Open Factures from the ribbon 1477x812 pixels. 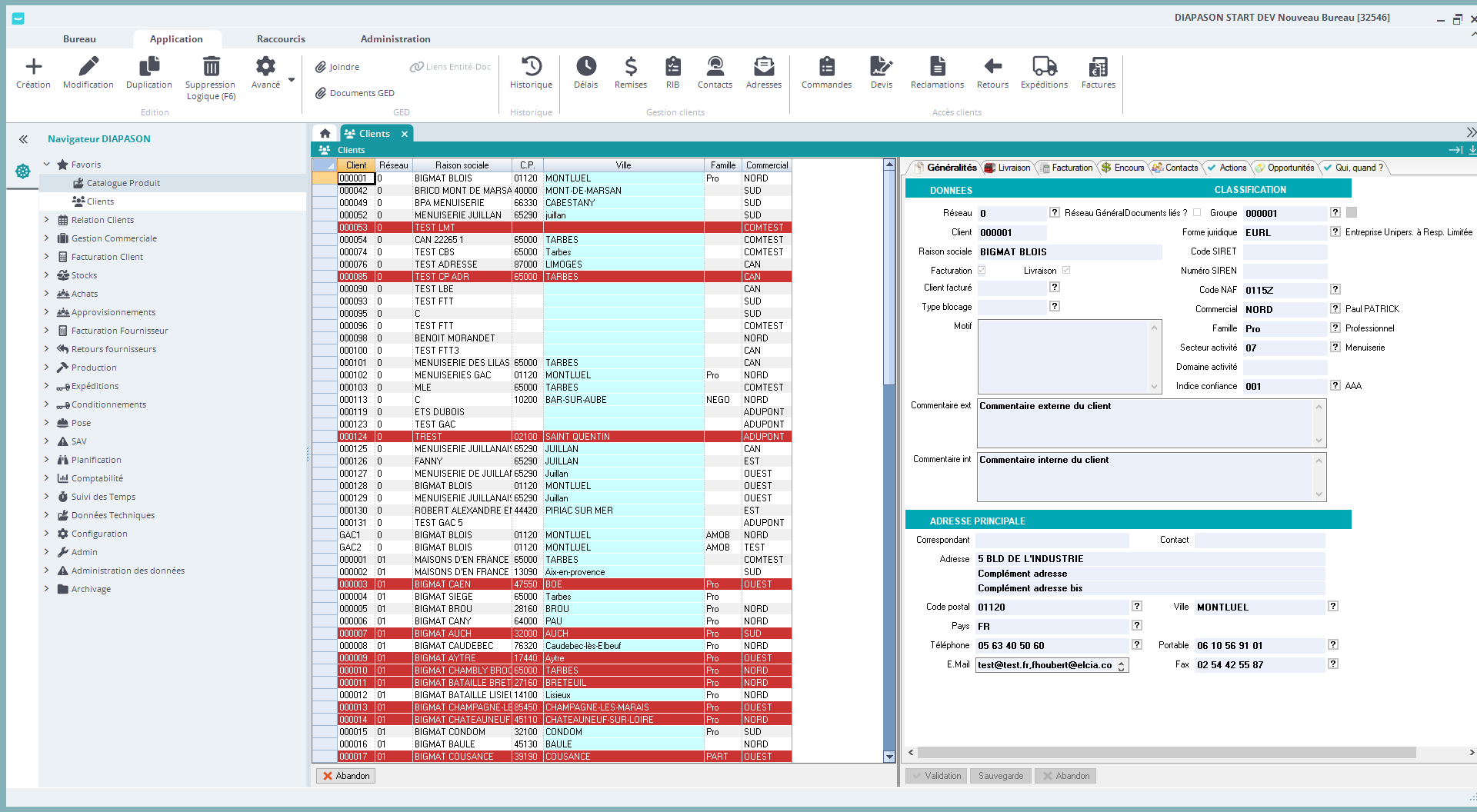click(x=1098, y=67)
